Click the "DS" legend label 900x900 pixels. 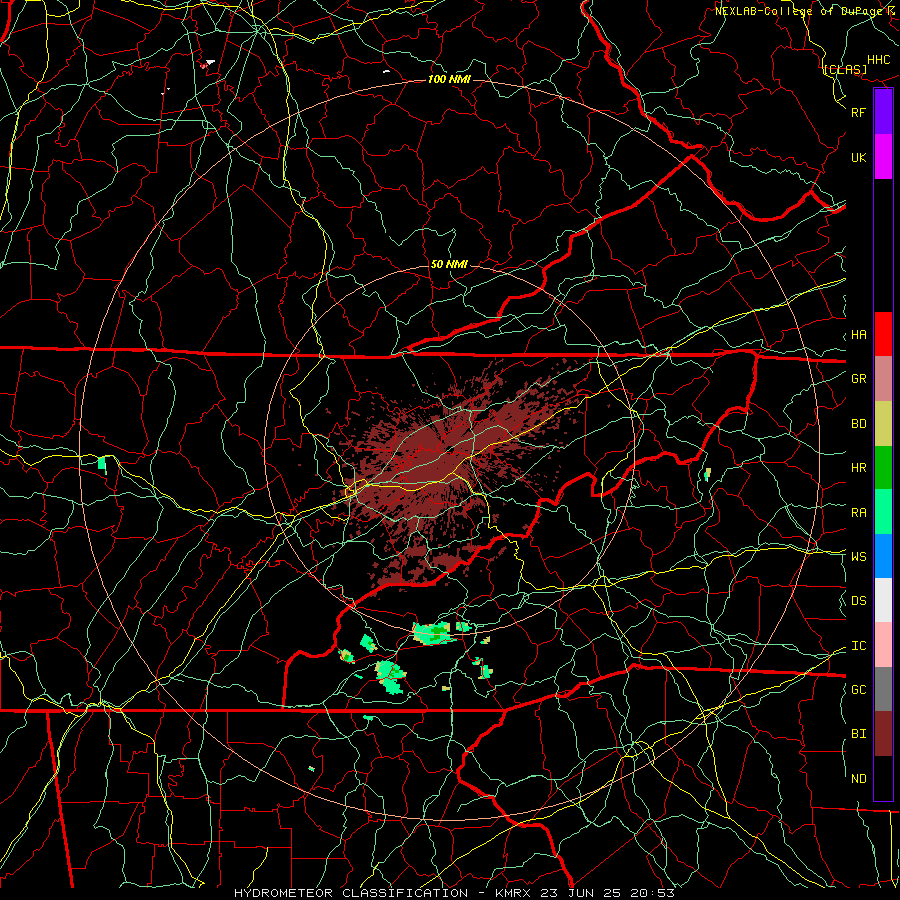[858, 601]
